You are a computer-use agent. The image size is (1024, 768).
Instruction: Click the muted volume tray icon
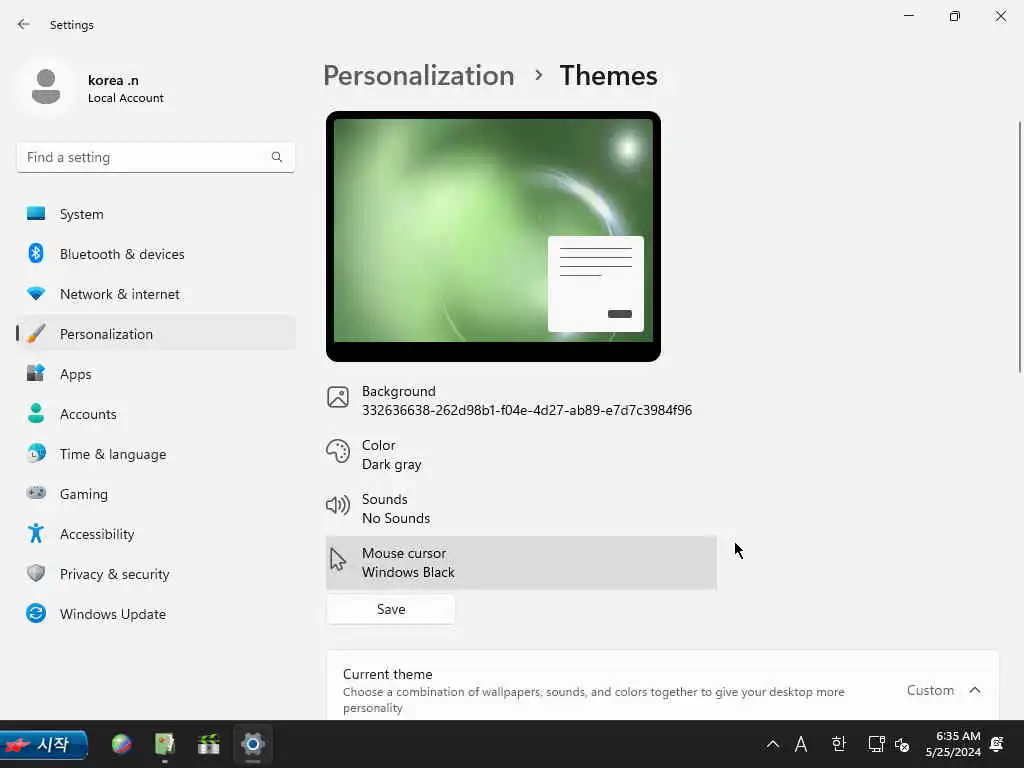coord(902,744)
